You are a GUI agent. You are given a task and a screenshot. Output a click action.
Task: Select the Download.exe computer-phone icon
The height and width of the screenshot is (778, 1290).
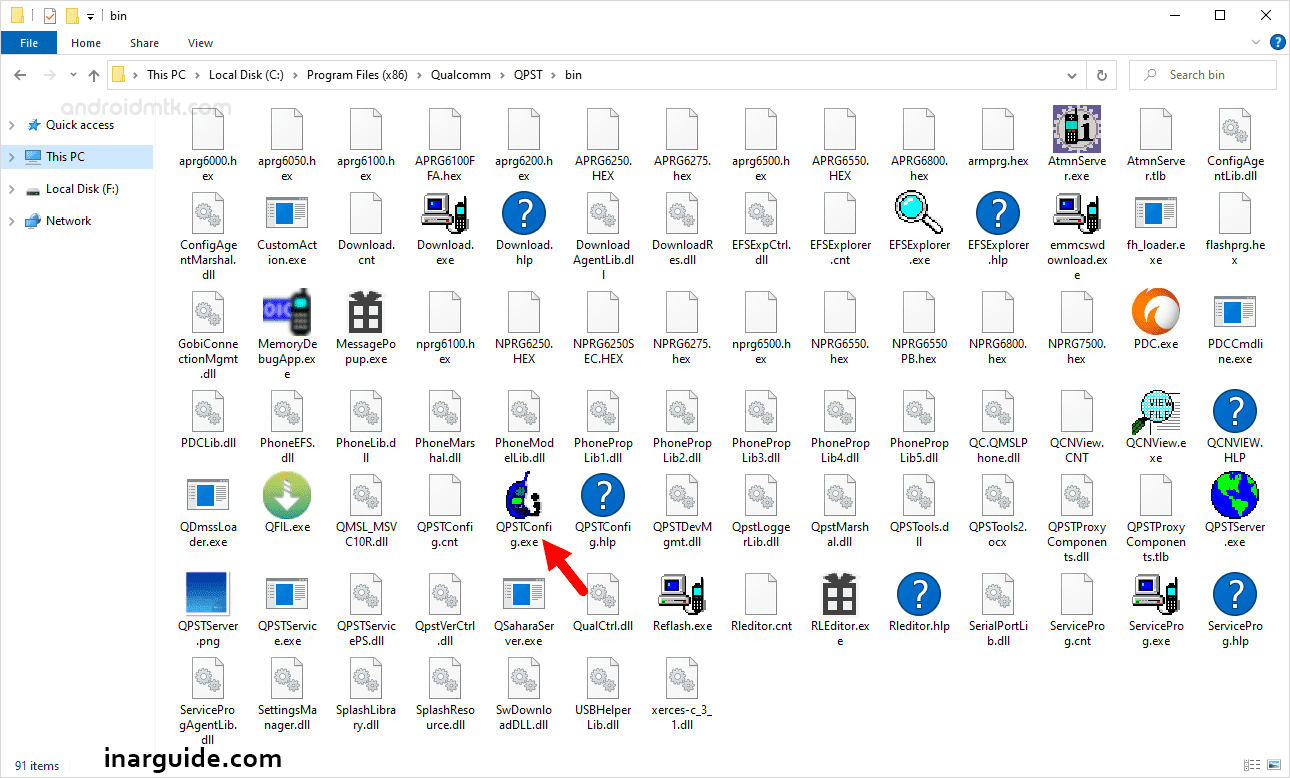445,213
